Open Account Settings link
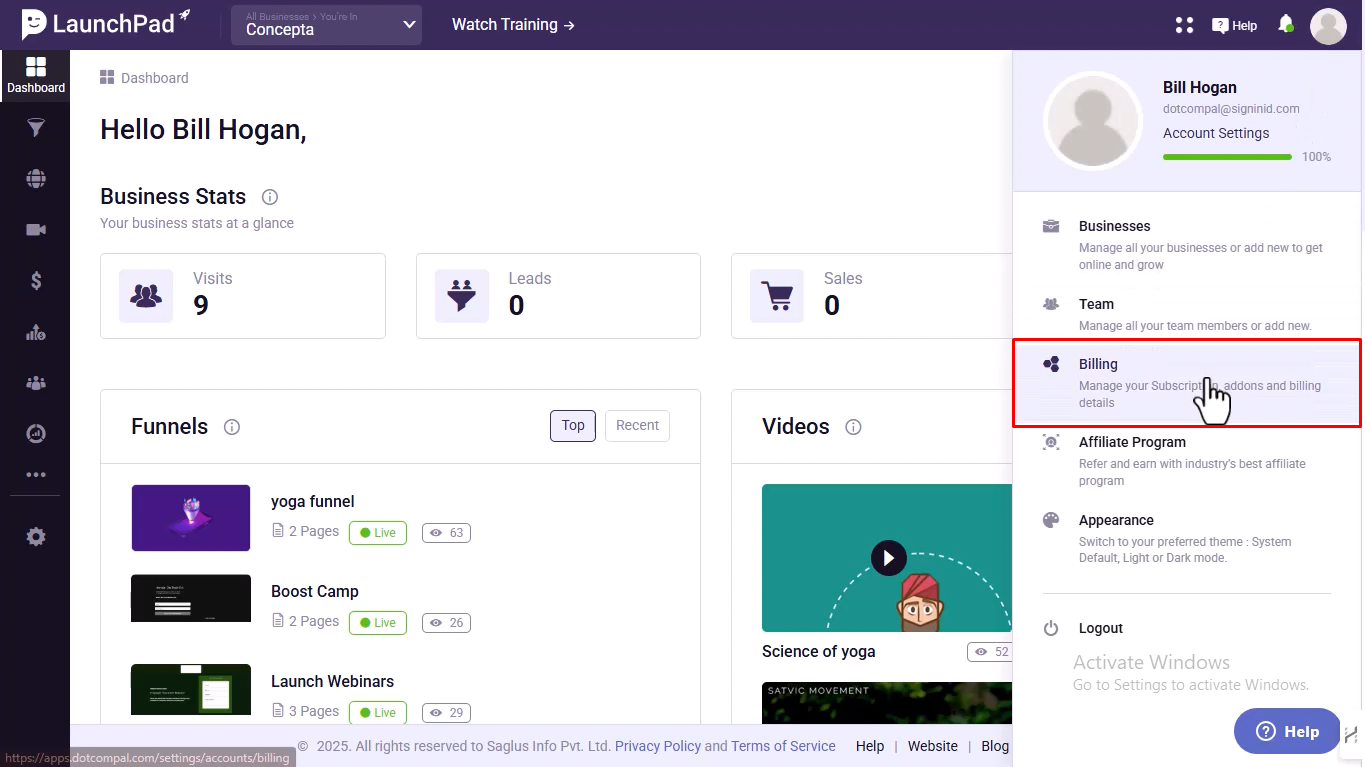Viewport: 1365px width, 767px height. (1216, 133)
